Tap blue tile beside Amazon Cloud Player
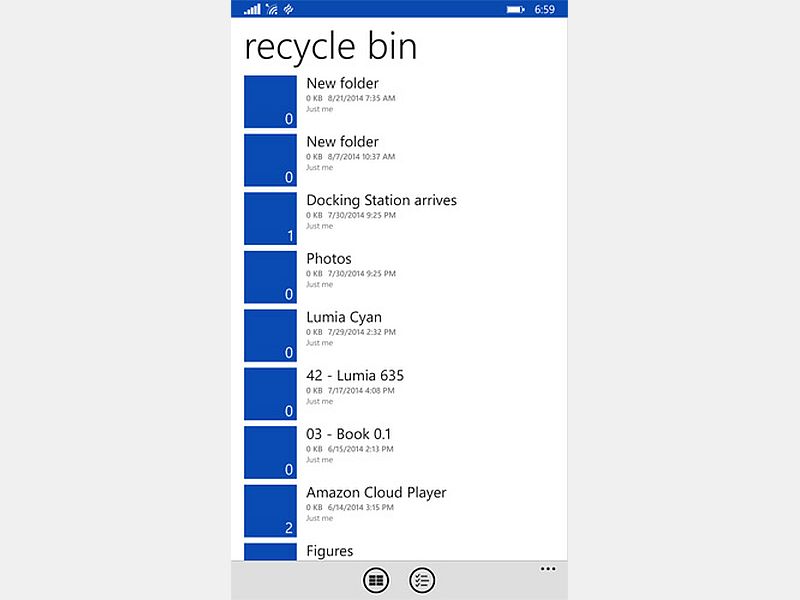The height and width of the screenshot is (600, 800). pyautogui.click(x=270, y=511)
